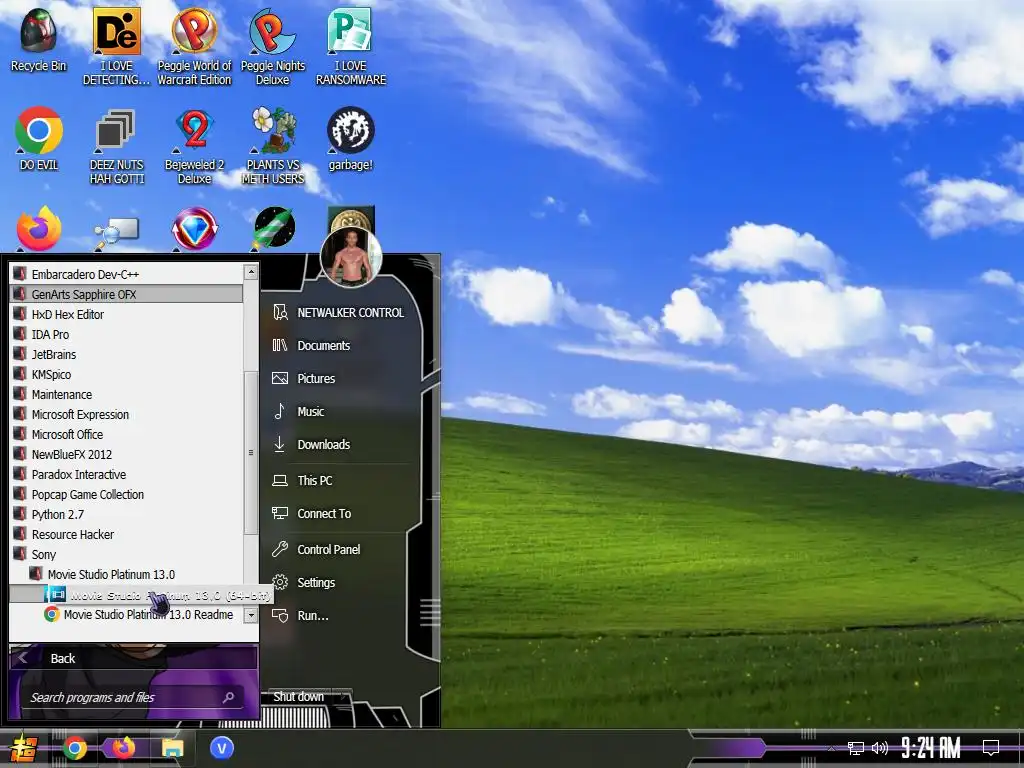
Task: Open File Explorer from the taskbar
Action: click(x=172, y=748)
